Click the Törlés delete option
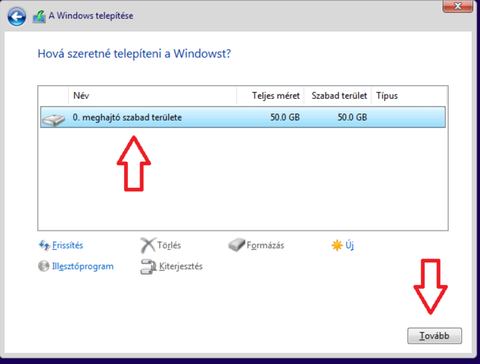The image size is (480, 364). [x=169, y=245]
